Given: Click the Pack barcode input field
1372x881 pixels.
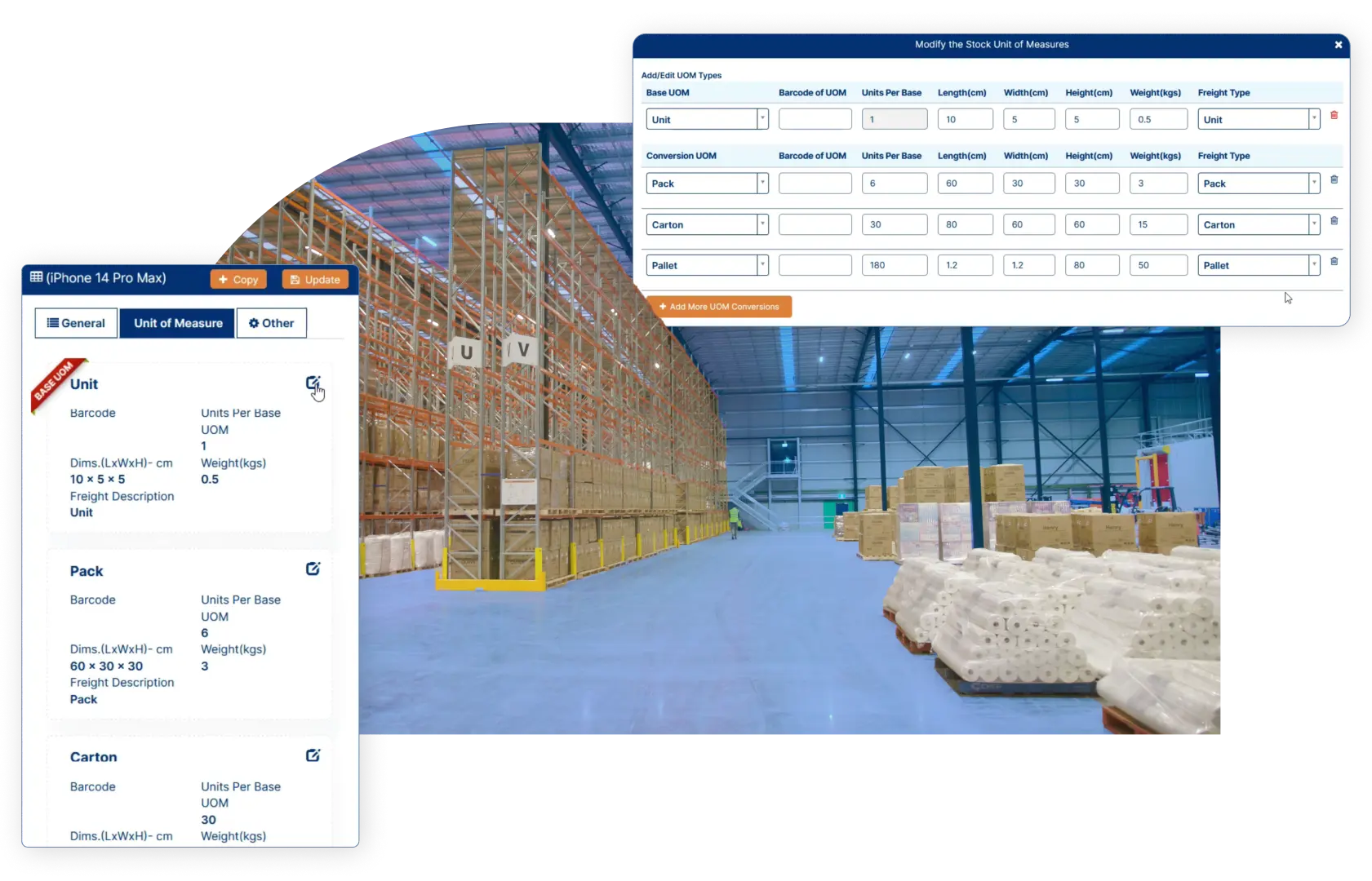Looking at the screenshot, I should 814,183.
